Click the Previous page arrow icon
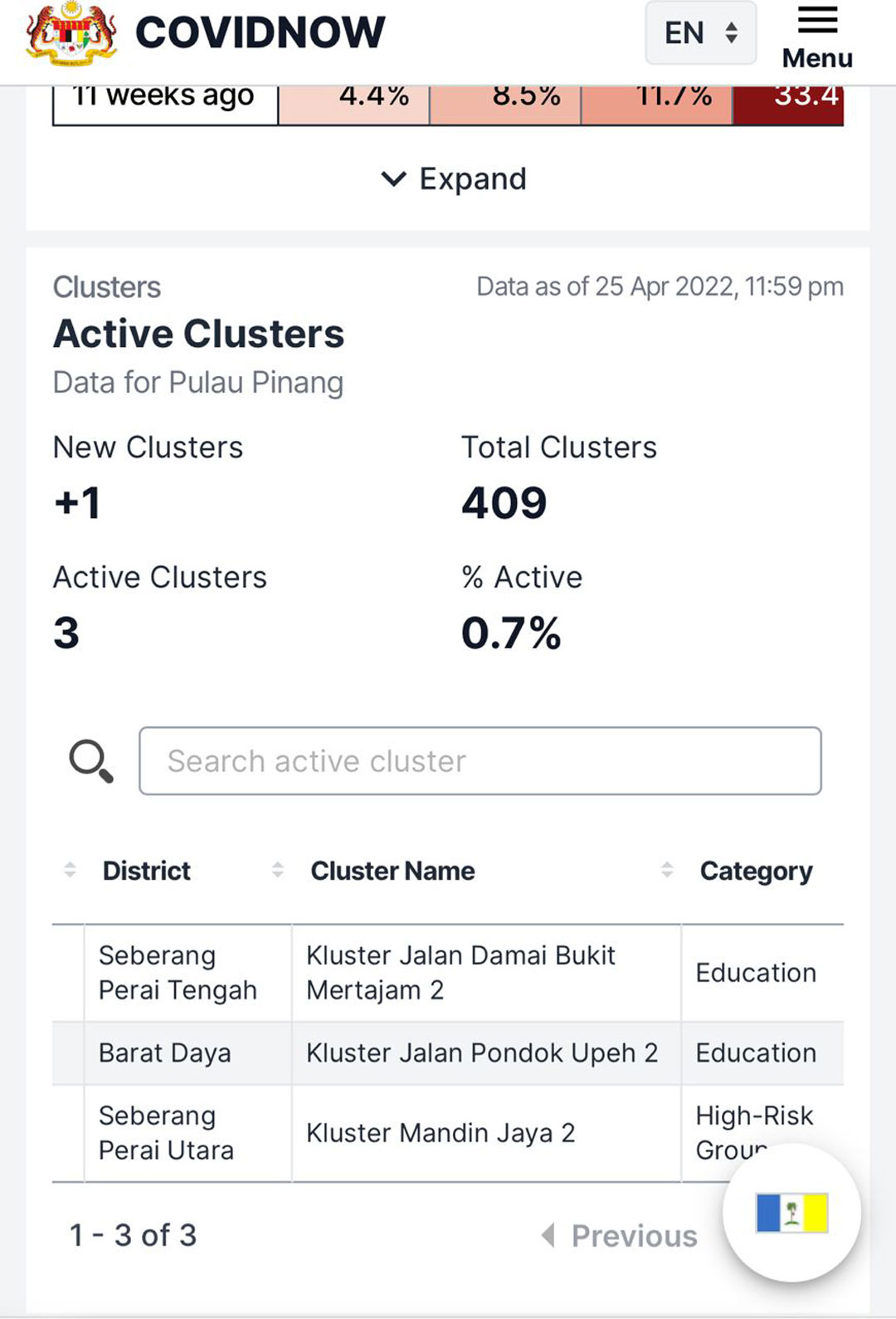 (x=548, y=1235)
